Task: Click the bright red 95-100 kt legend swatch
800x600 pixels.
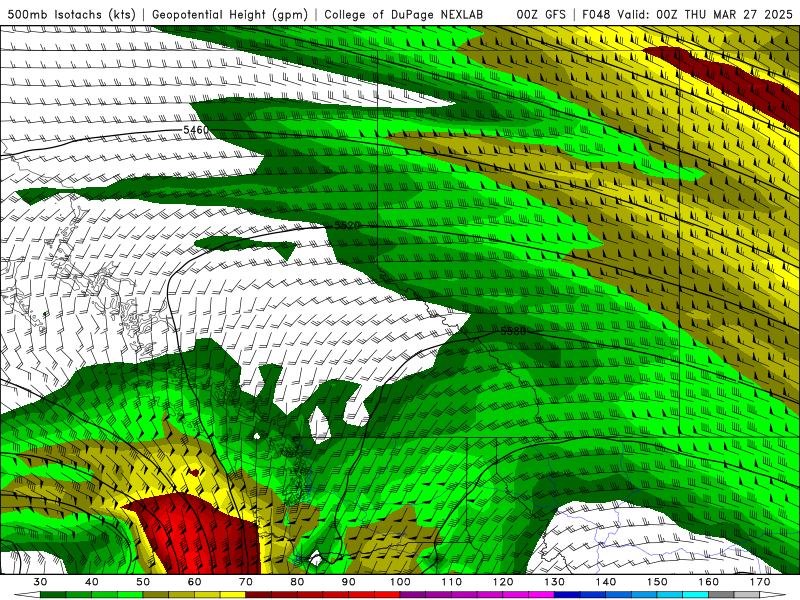Action: coord(387,595)
